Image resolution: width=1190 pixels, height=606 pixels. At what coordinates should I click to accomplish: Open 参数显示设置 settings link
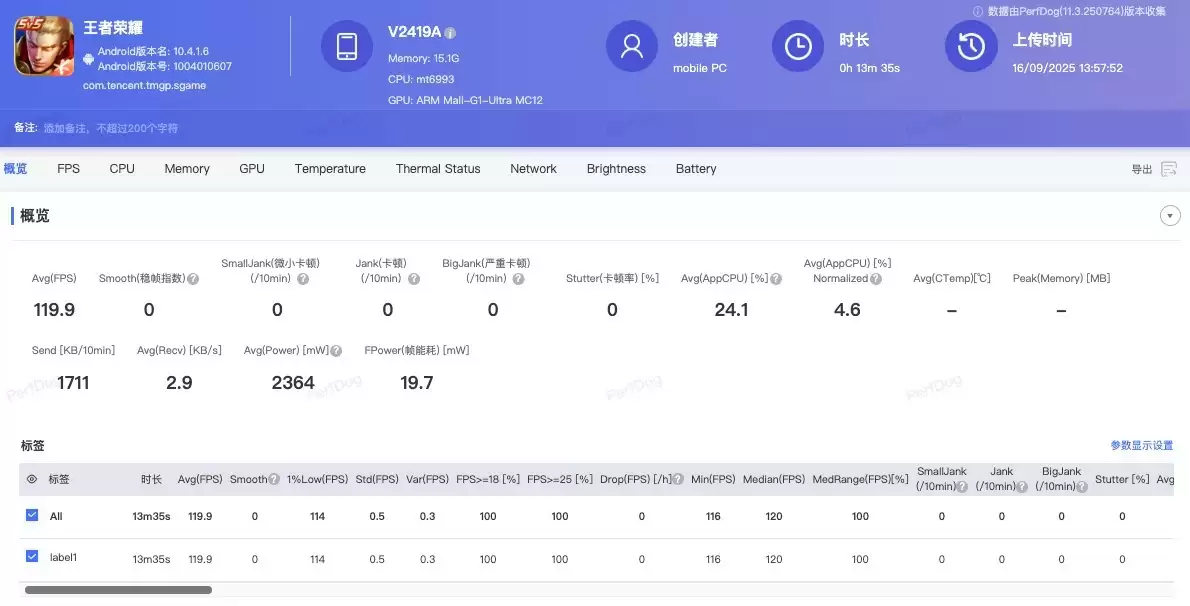[1142, 445]
